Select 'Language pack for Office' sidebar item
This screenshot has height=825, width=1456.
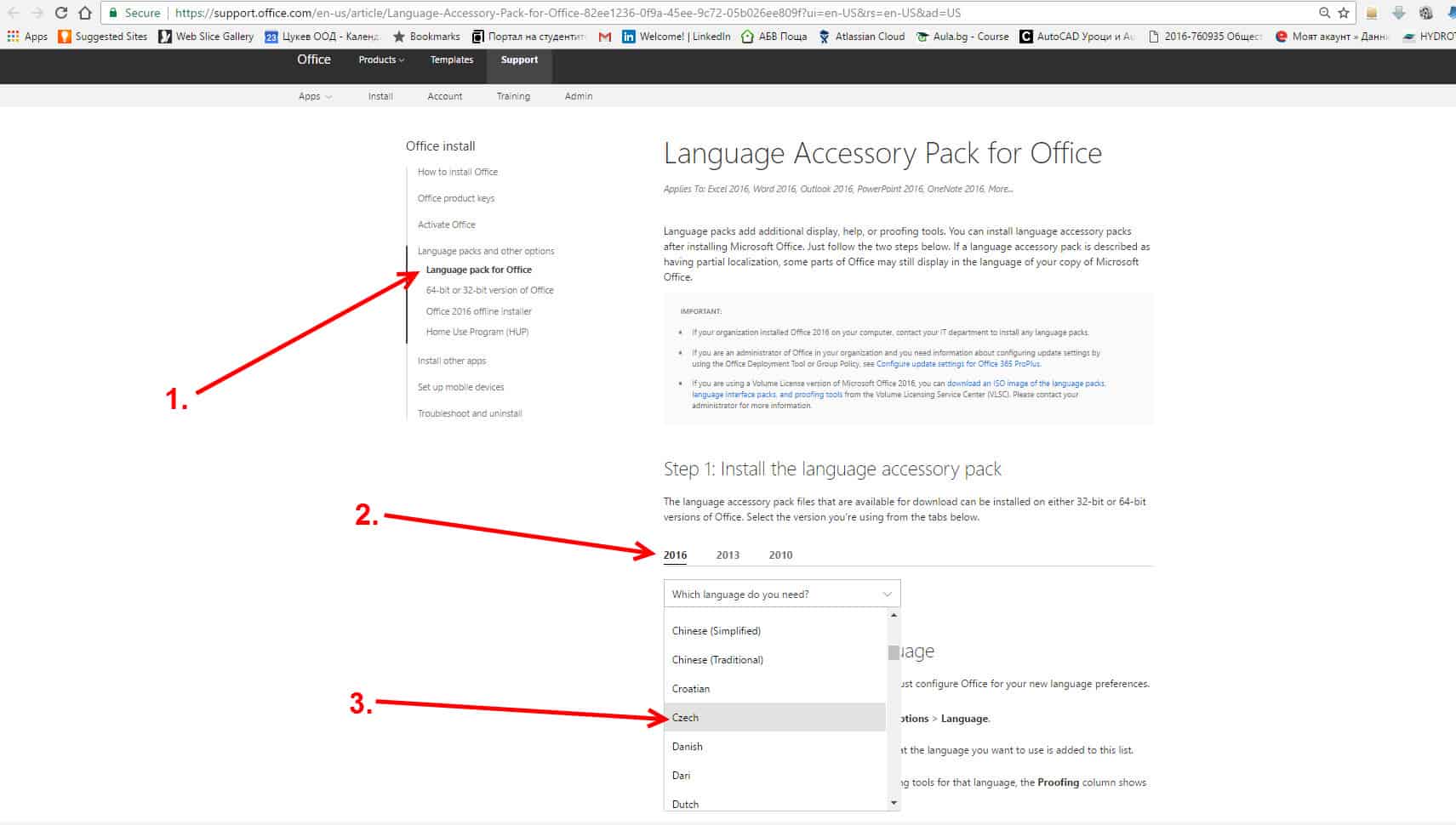479,270
